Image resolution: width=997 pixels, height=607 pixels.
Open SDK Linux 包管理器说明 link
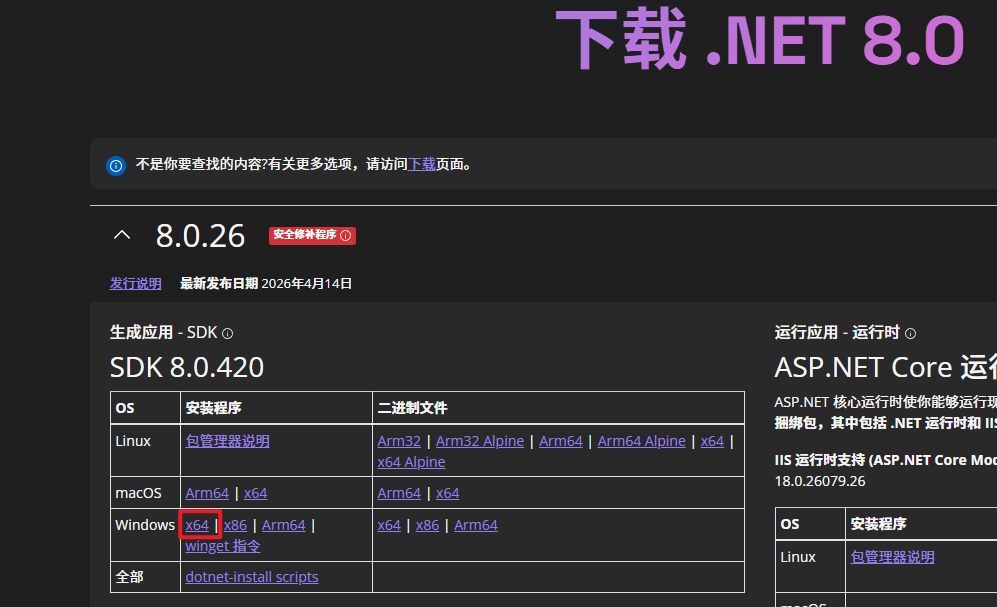click(x=228, y=441)
